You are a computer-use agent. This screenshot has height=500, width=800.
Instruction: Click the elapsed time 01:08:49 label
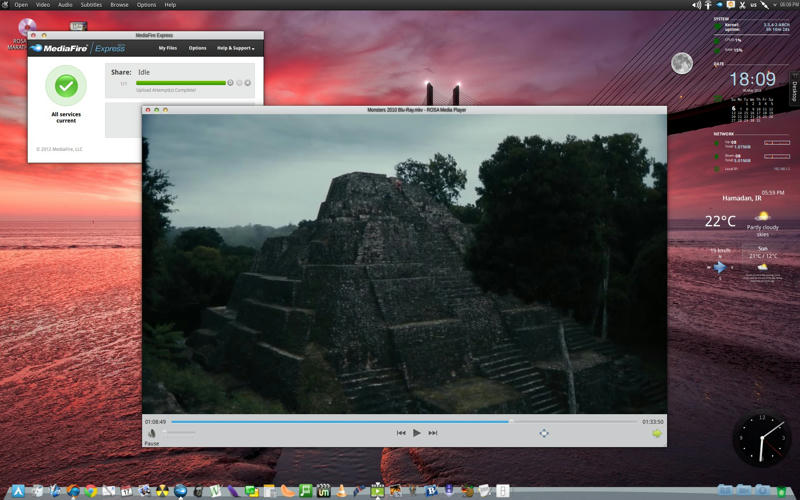point(156,422)
